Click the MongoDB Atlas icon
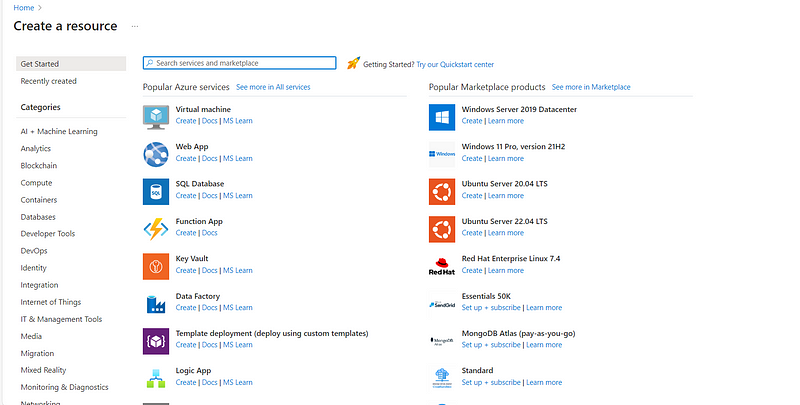This screenshot has width=800, height=405. coord(442,341)
